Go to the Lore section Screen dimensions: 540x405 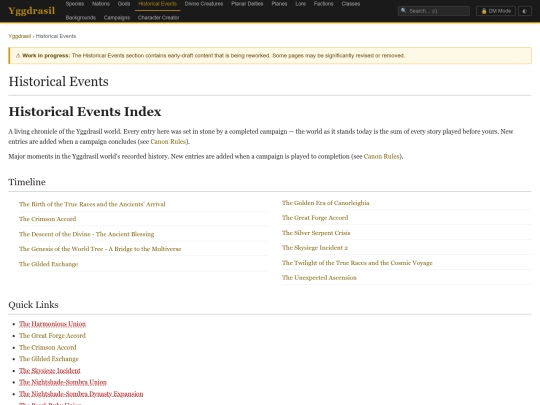point(300,4)
